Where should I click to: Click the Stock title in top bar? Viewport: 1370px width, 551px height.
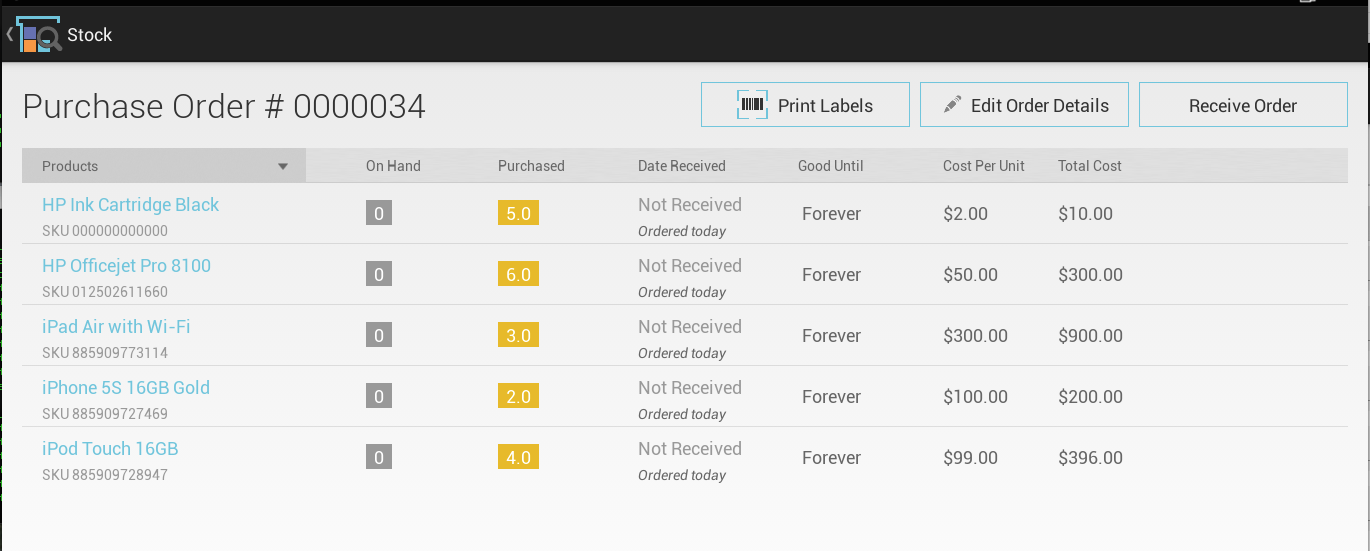click(90, 35)
